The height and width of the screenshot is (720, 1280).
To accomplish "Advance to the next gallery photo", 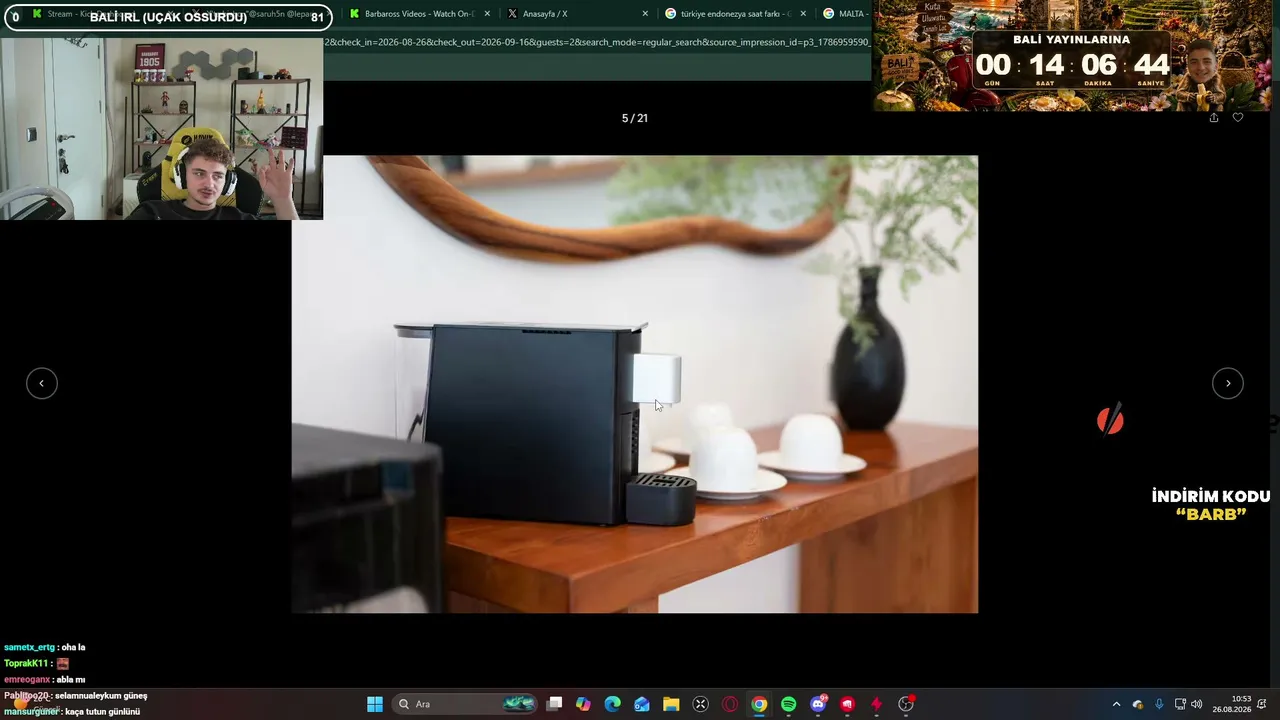I will [1228, 383].
